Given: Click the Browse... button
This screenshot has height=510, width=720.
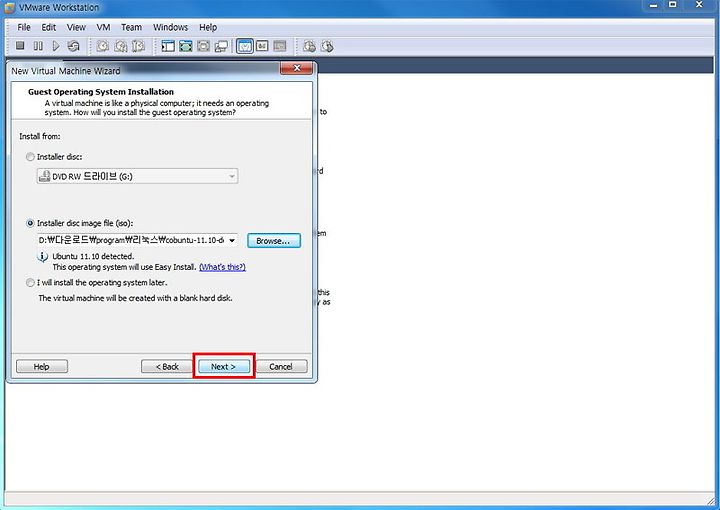Looking at the screenshot, I should 274,241.
